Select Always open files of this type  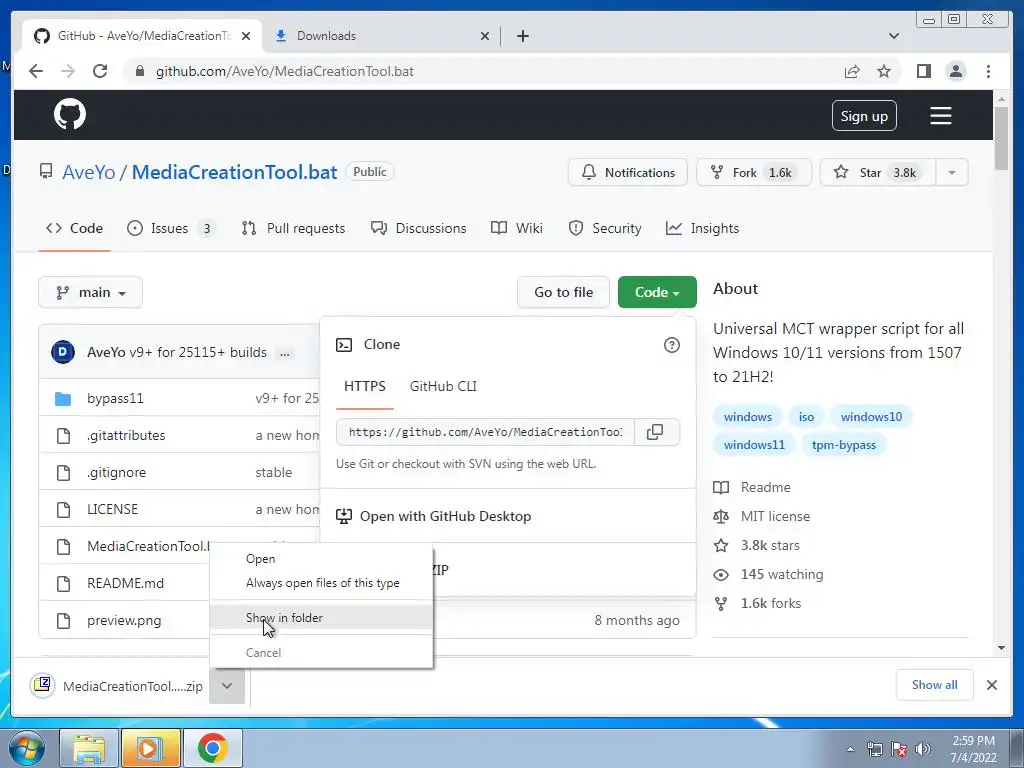click(x=323, y=583)
